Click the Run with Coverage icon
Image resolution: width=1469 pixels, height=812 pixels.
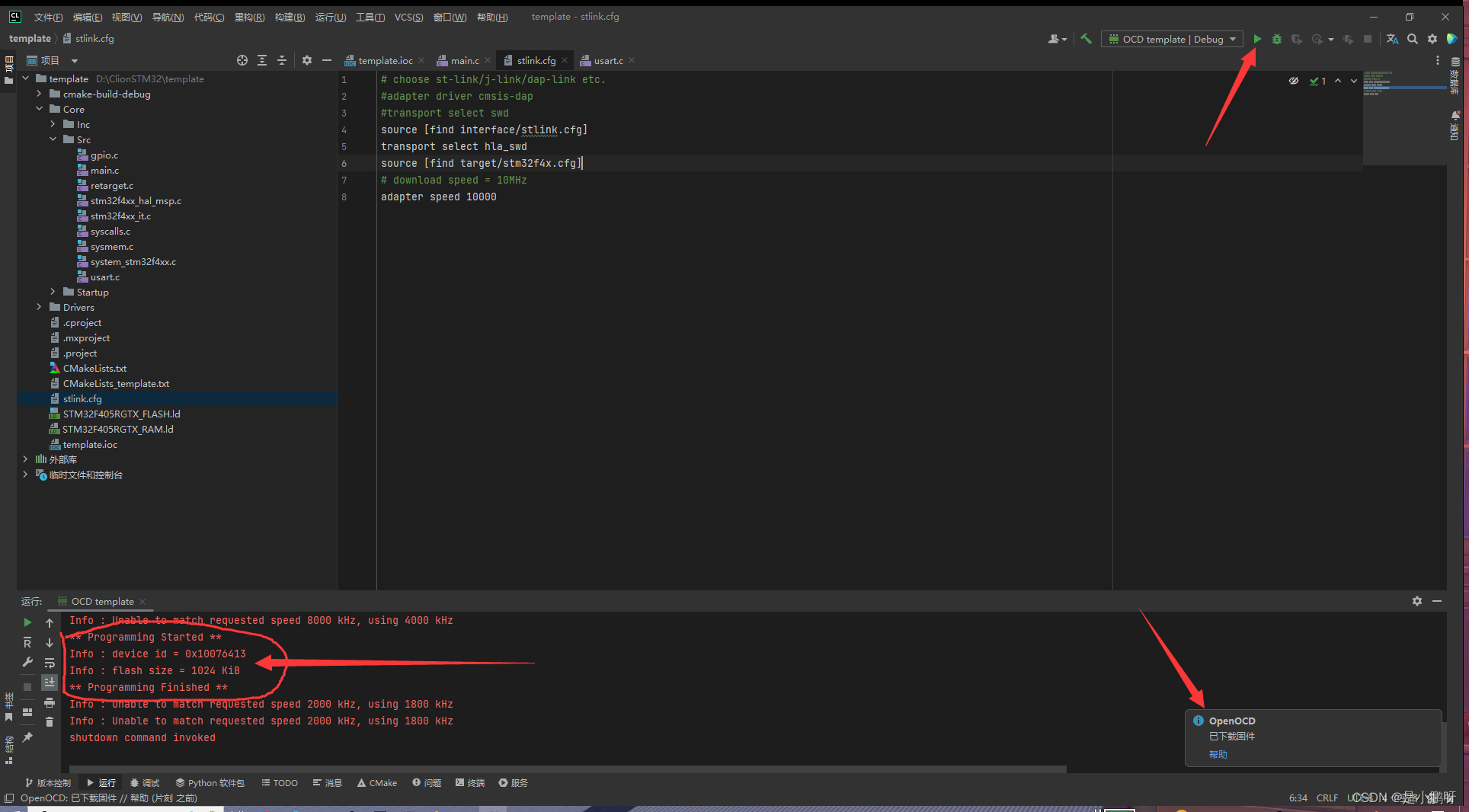point(1297,39)
